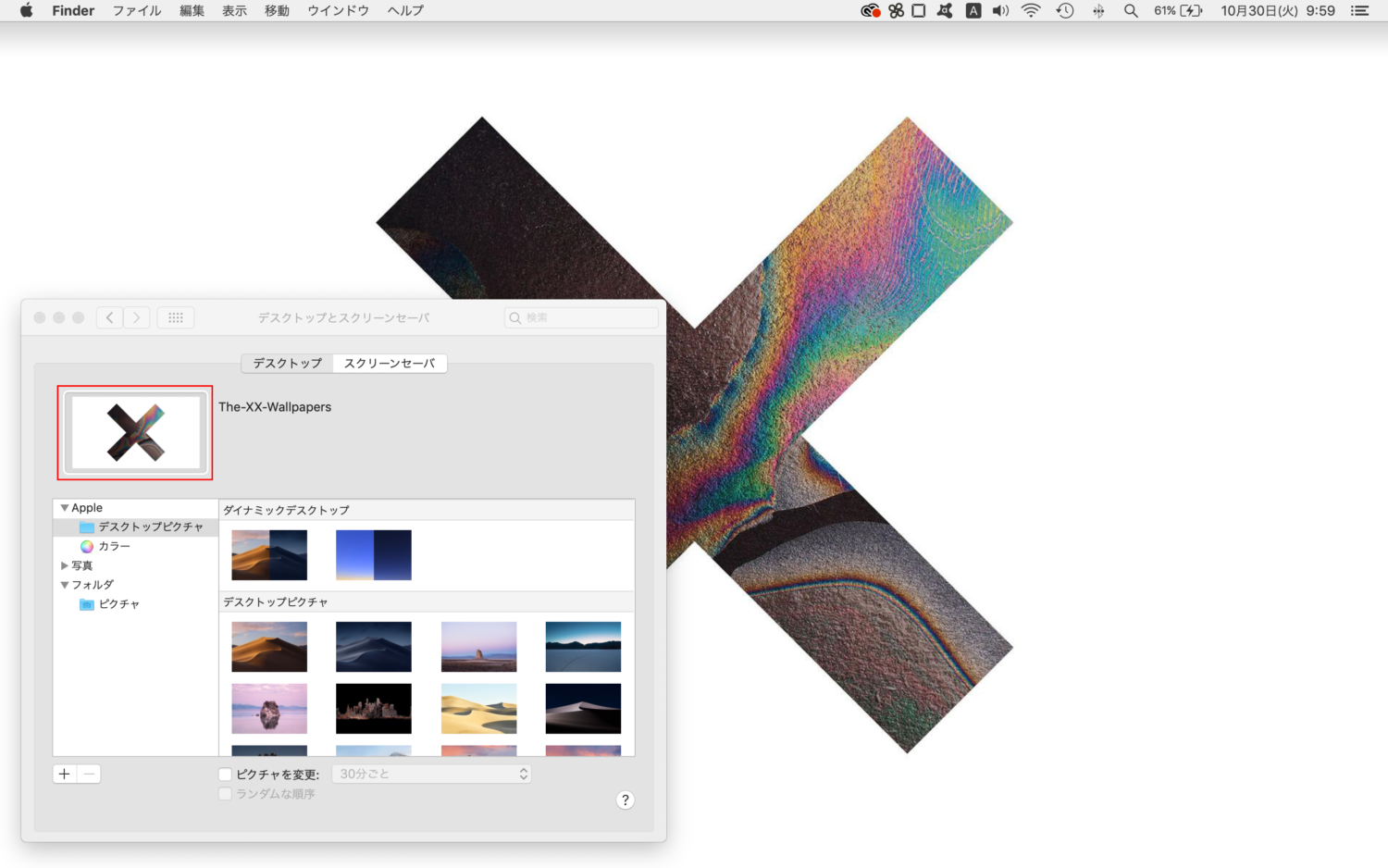Viewport: 1388px width, 868px height.
Task: Select the dark blue dune picture in second row
Action: pos(583,709)
